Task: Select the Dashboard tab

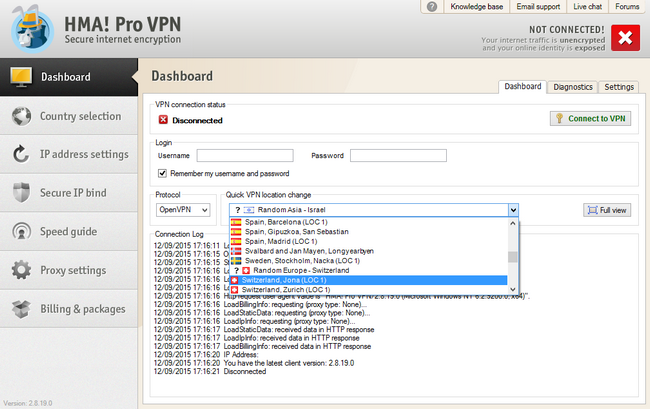Action: (x=523, y=86)
